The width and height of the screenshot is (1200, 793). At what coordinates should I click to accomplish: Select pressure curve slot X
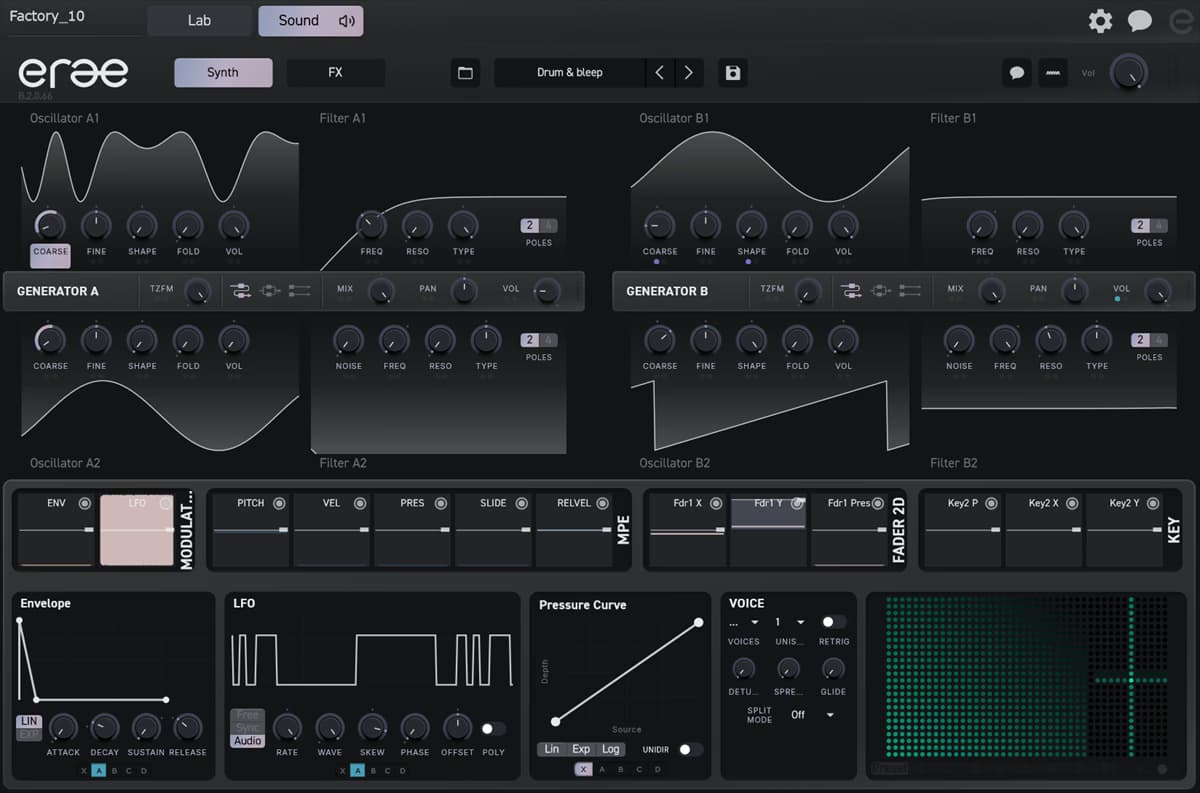tap(583, 769)
